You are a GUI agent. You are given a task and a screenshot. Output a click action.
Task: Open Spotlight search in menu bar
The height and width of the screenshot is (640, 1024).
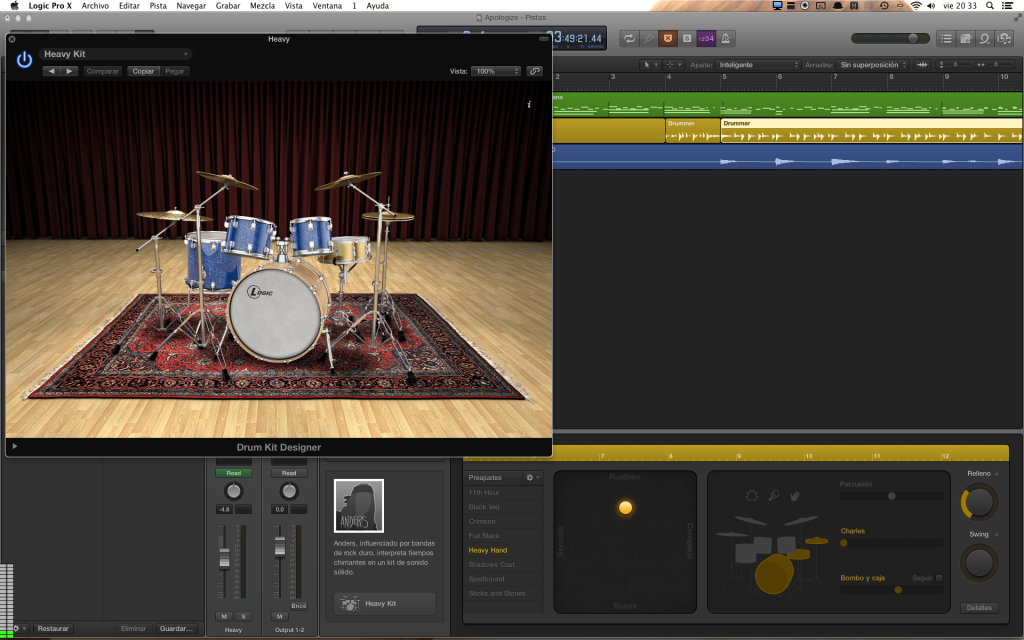(x=990, y=6)
